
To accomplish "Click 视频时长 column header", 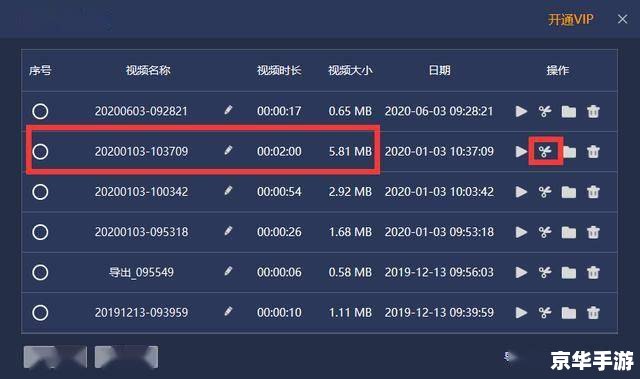I will (x=279, y=71).
